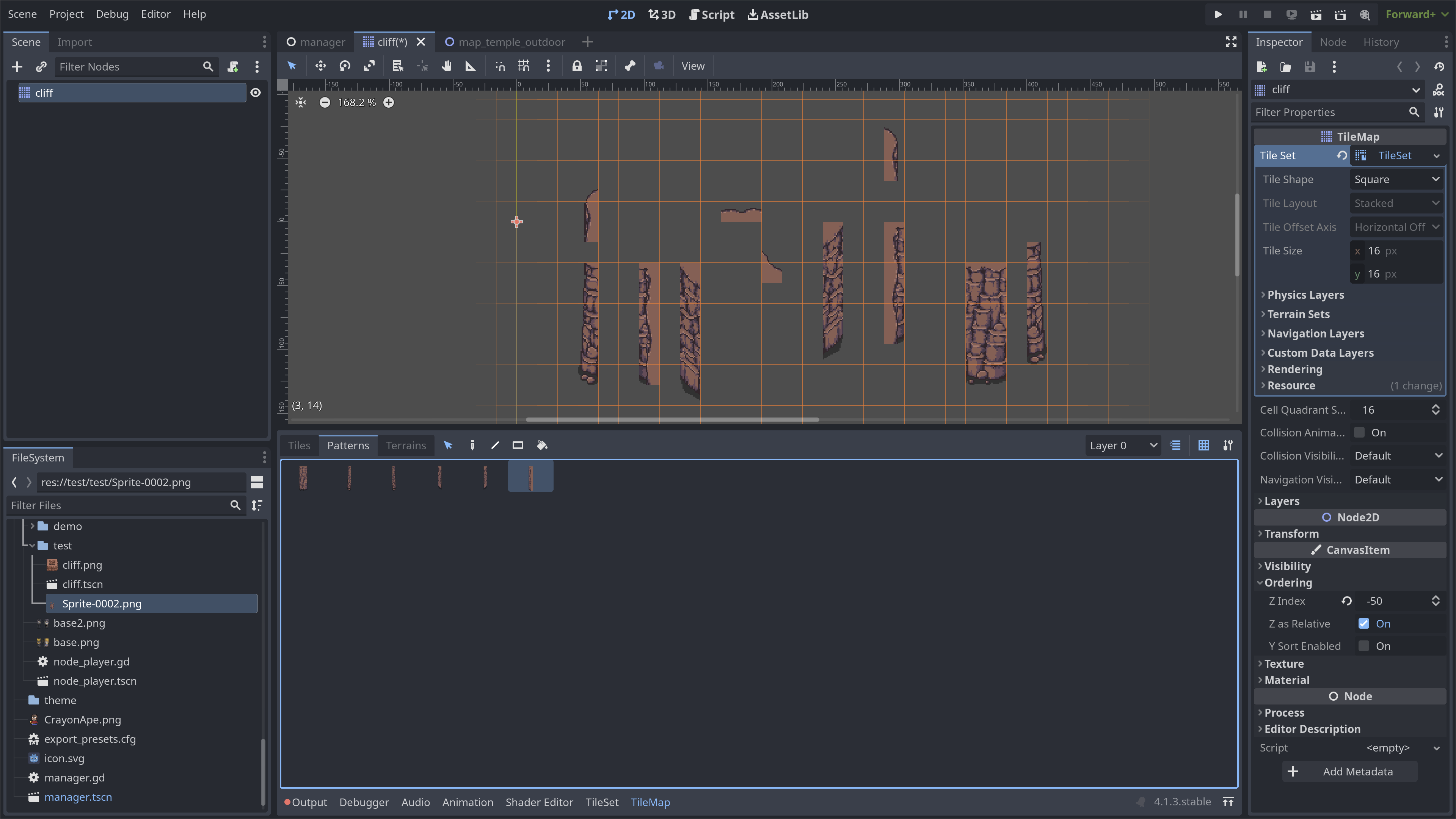Select the Ruler mode tool
The image size is (1456, 819).
click(x=470, y=66)
